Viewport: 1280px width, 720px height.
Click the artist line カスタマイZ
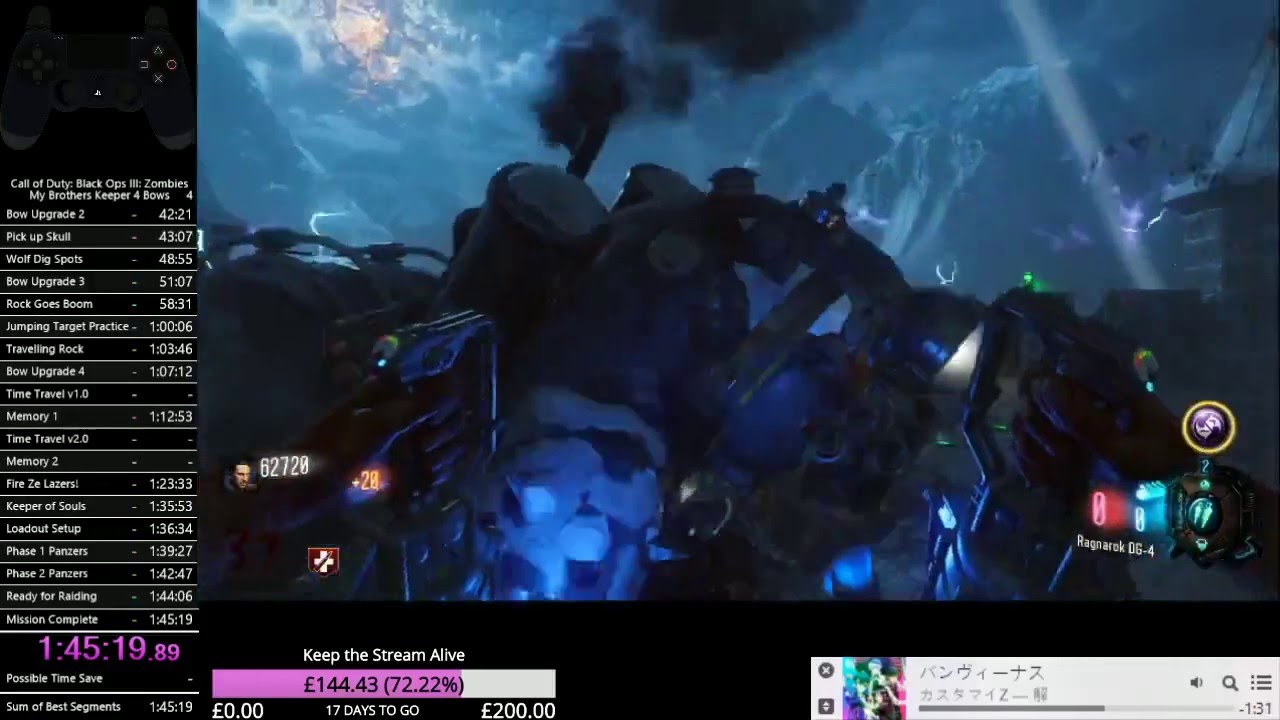point(984,695)
